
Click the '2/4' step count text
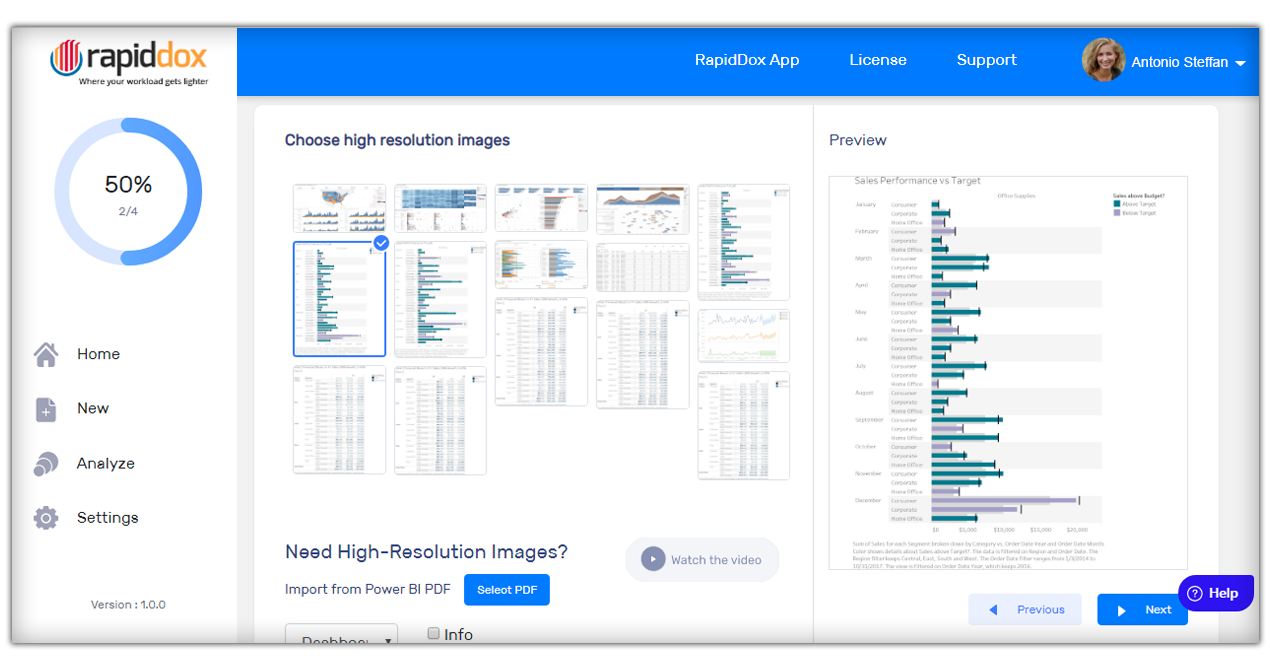128,212
